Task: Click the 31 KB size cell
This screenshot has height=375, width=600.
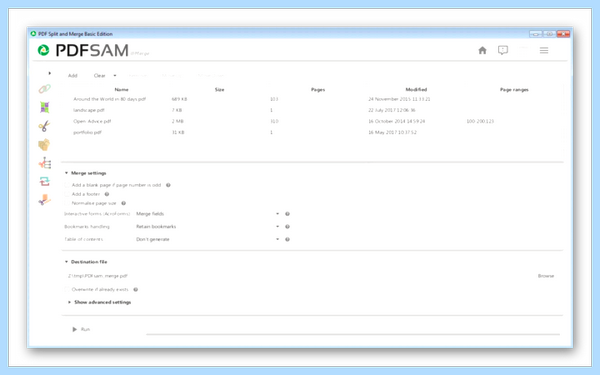Action: (178, 132)
